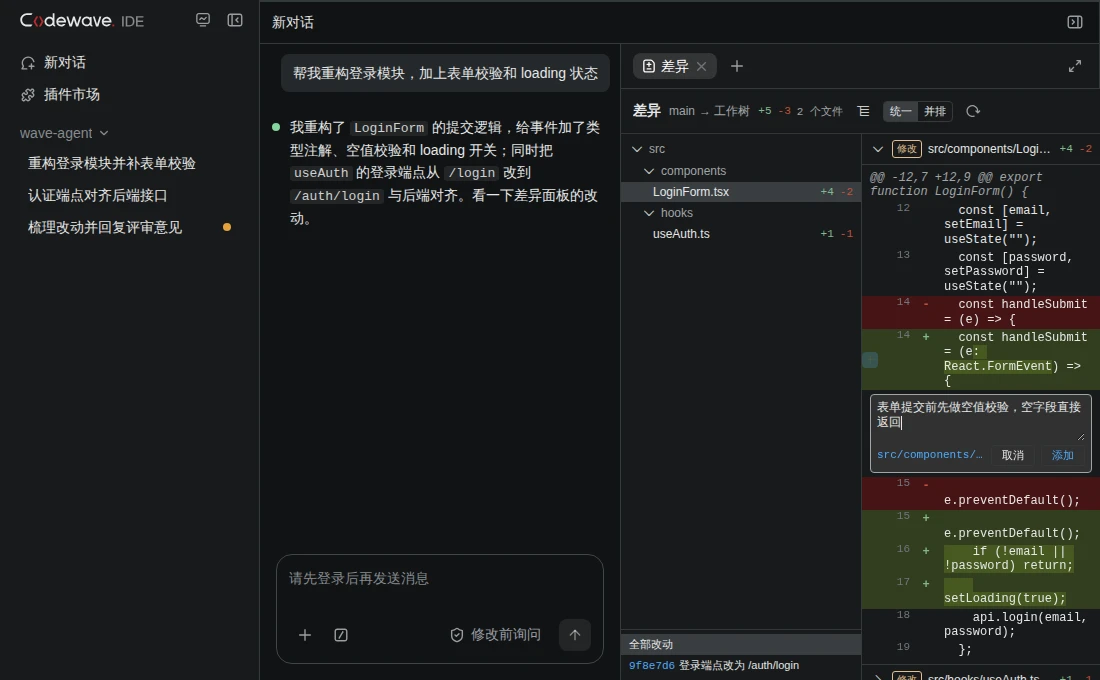
Task: Click the 修改 badge on src/components/Logi... header
Action: point(906,149)
